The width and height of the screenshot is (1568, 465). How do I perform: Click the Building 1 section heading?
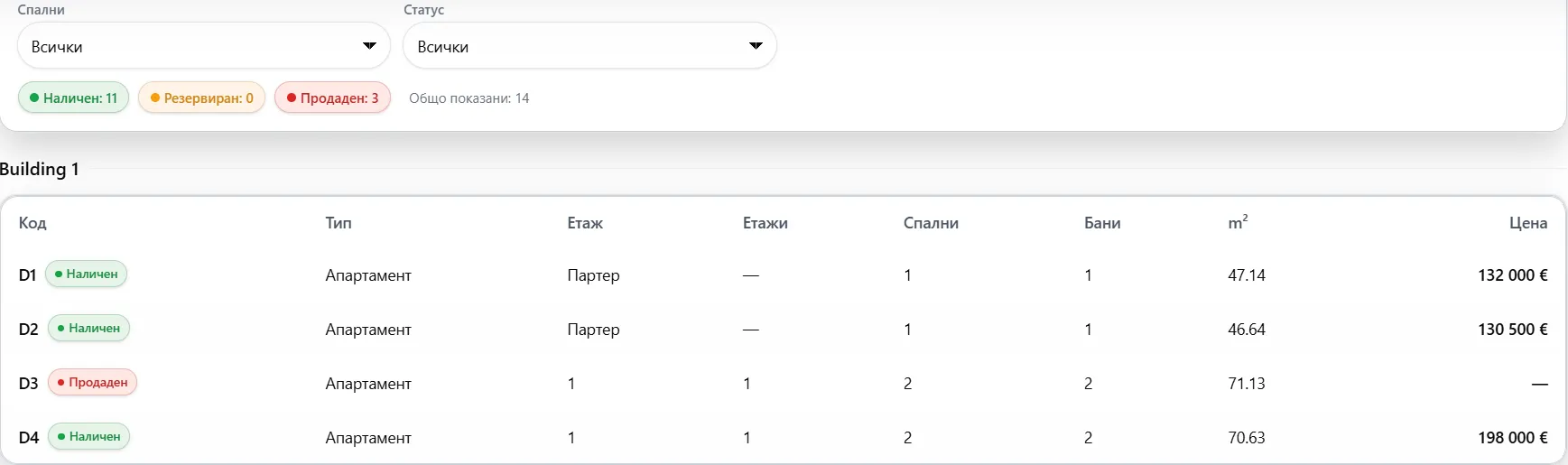pyautogui.click(x=40, y=169)
